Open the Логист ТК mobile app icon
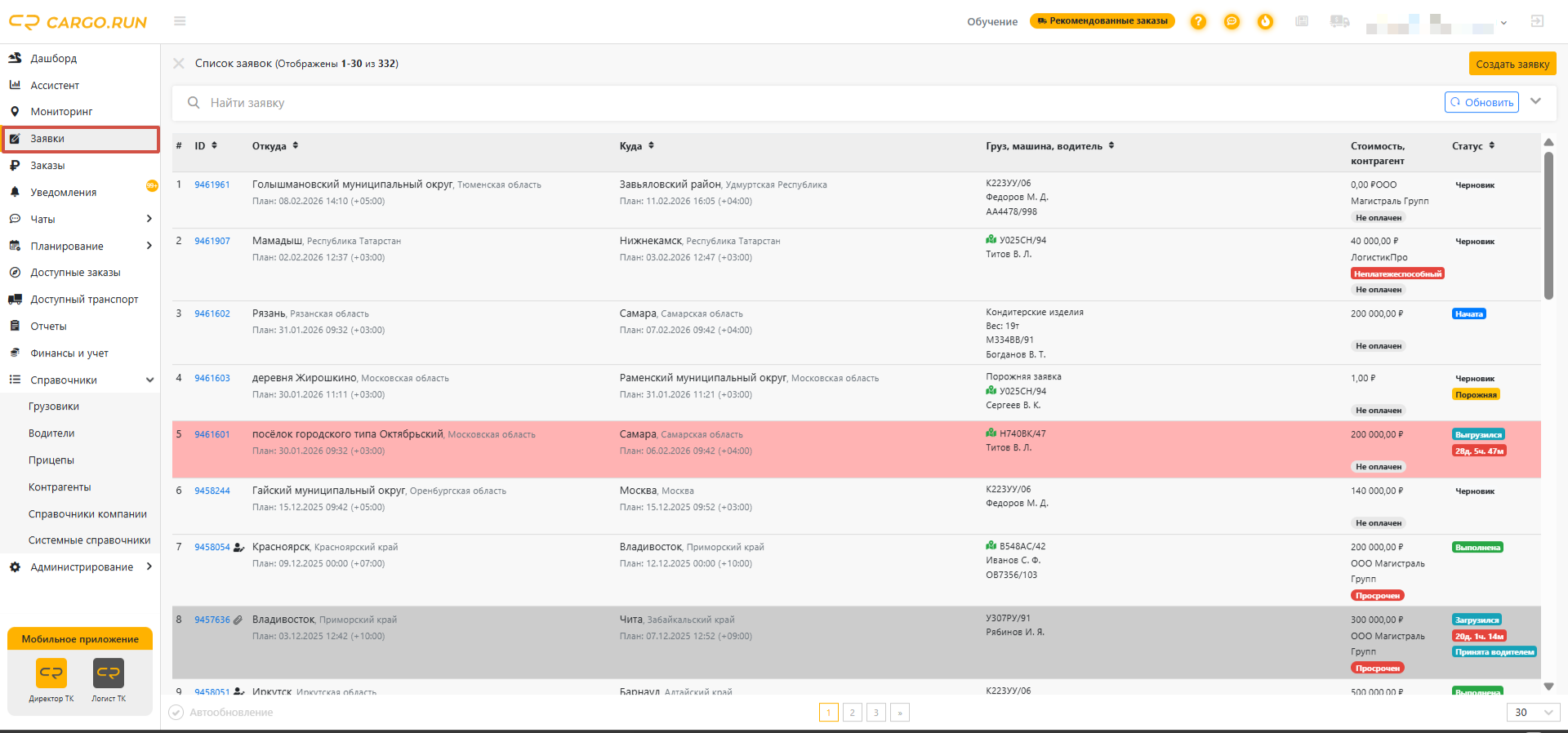 (109, 673)
